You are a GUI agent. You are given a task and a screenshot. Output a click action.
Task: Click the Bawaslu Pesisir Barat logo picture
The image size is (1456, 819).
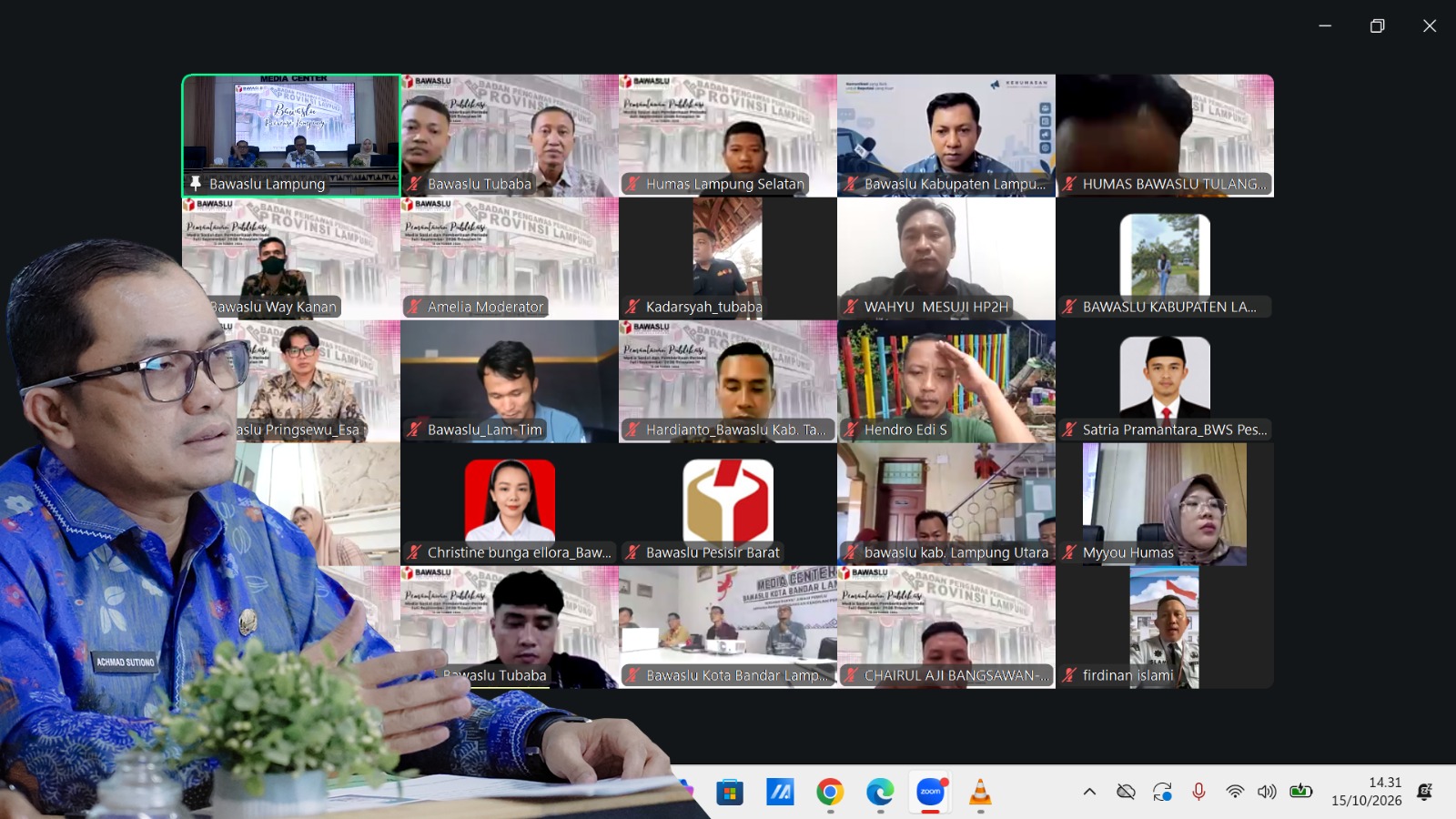coord(728,500)
